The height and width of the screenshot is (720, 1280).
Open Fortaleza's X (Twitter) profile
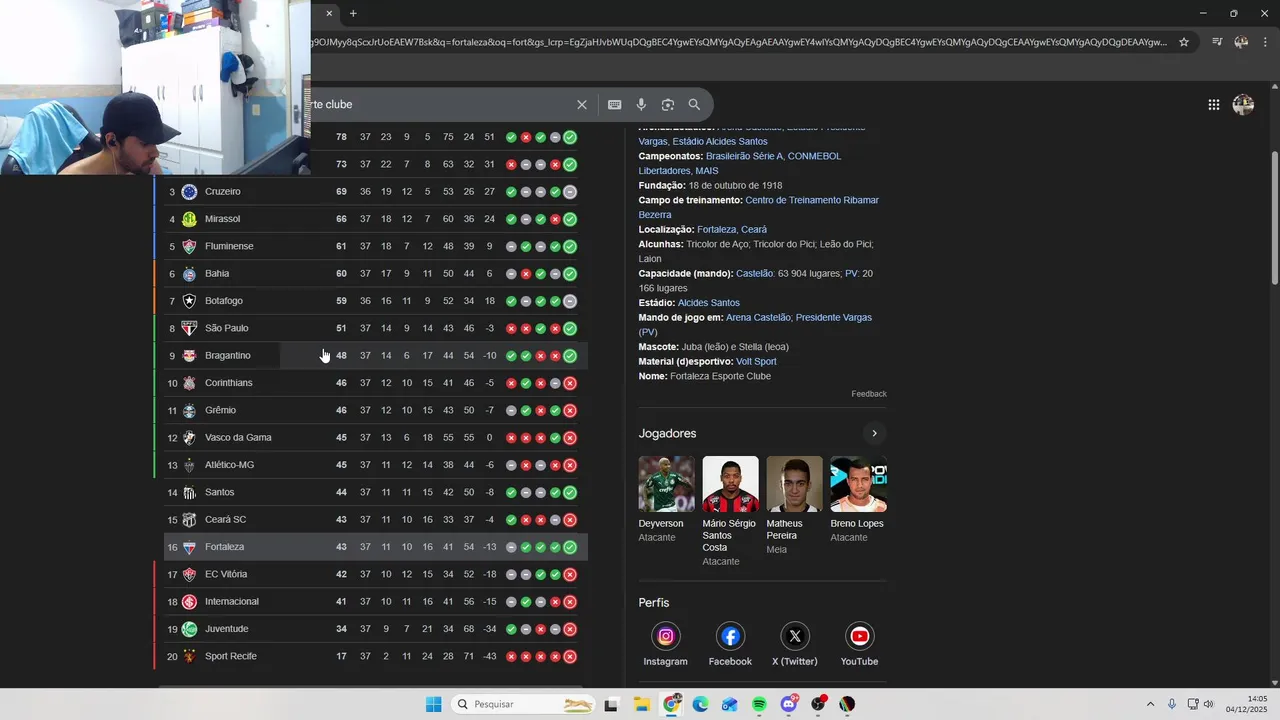795,645
